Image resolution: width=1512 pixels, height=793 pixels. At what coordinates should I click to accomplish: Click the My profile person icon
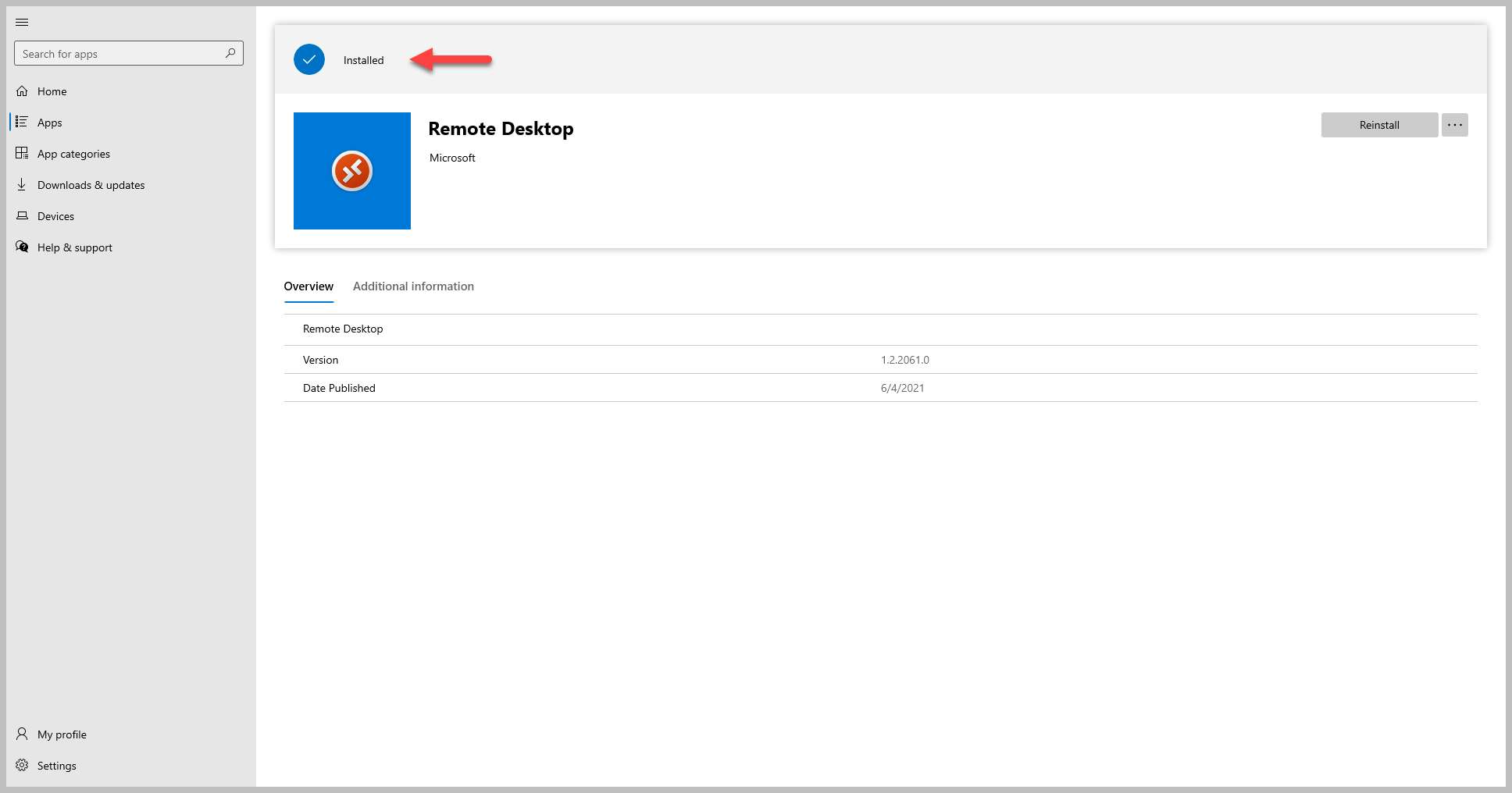point(22,734)
